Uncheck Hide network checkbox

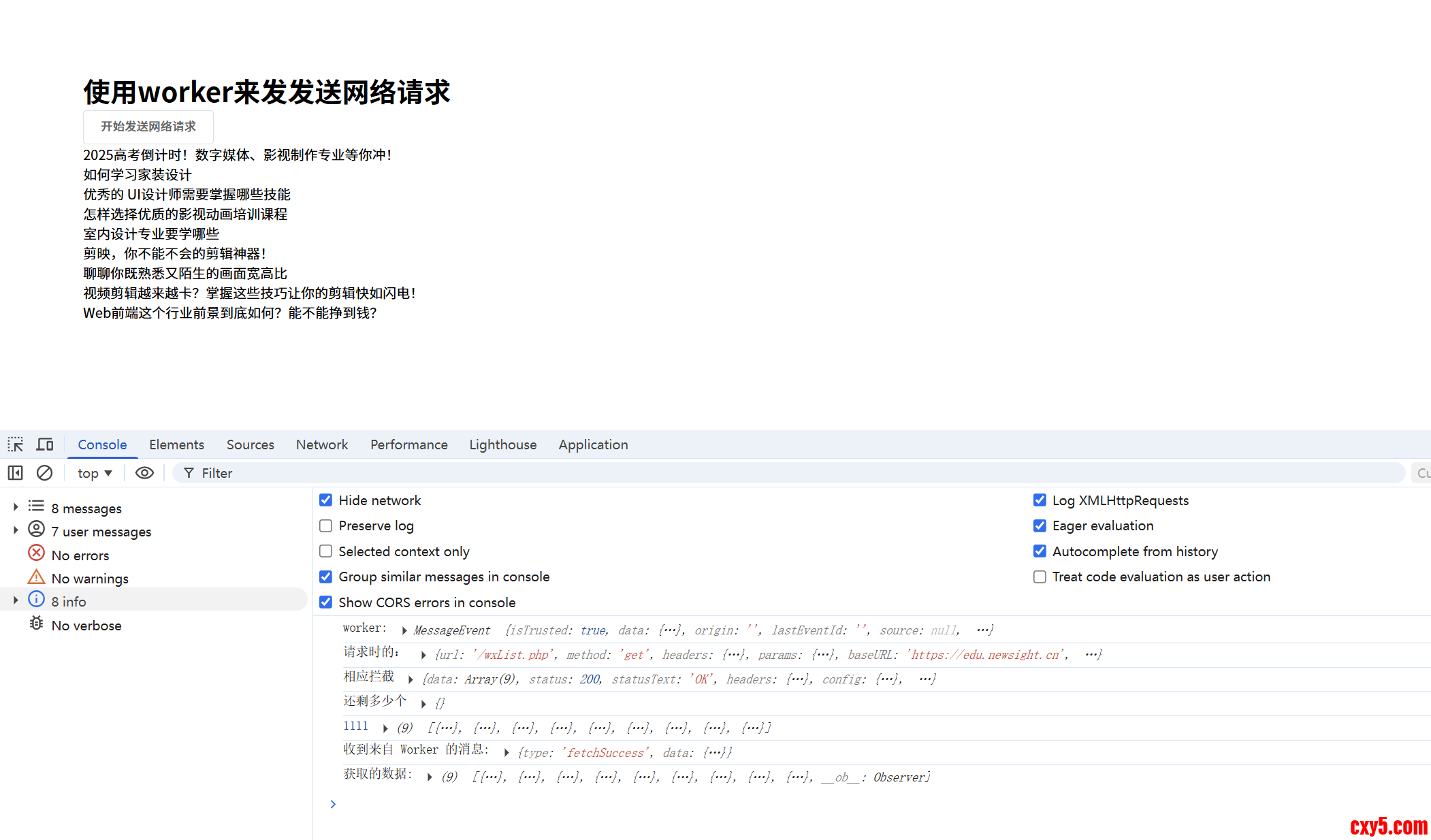point(326,500)
